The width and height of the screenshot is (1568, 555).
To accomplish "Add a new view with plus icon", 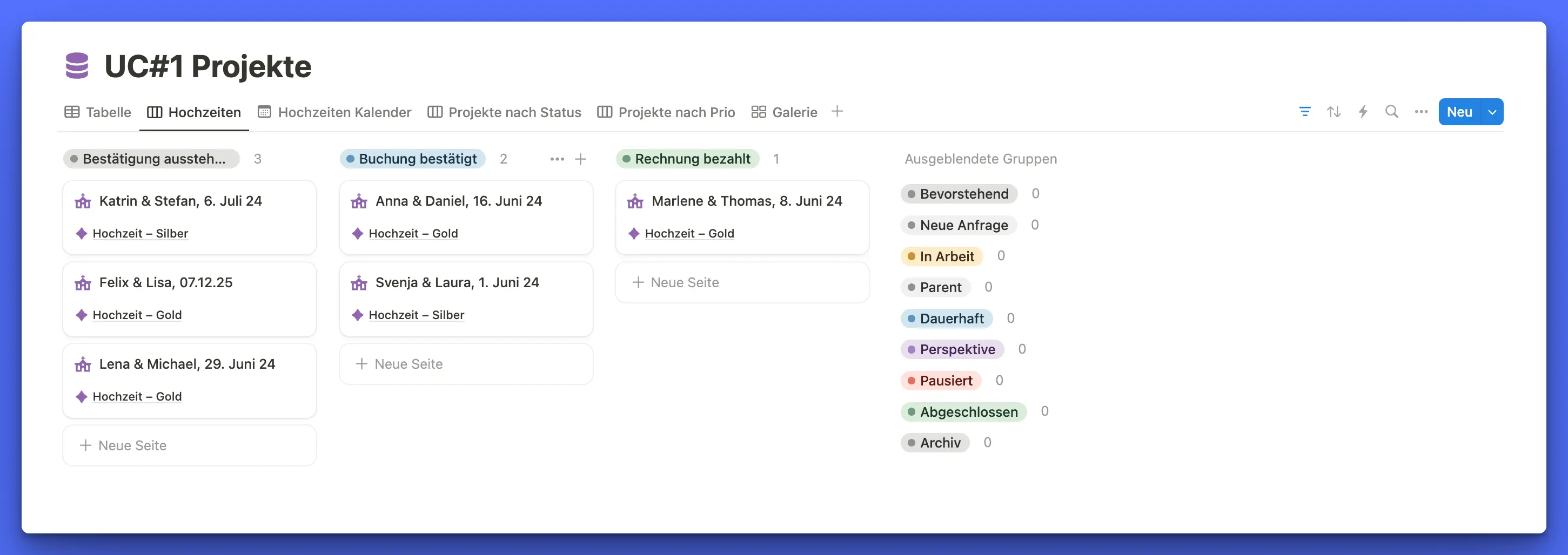I will tap(837, 111).
